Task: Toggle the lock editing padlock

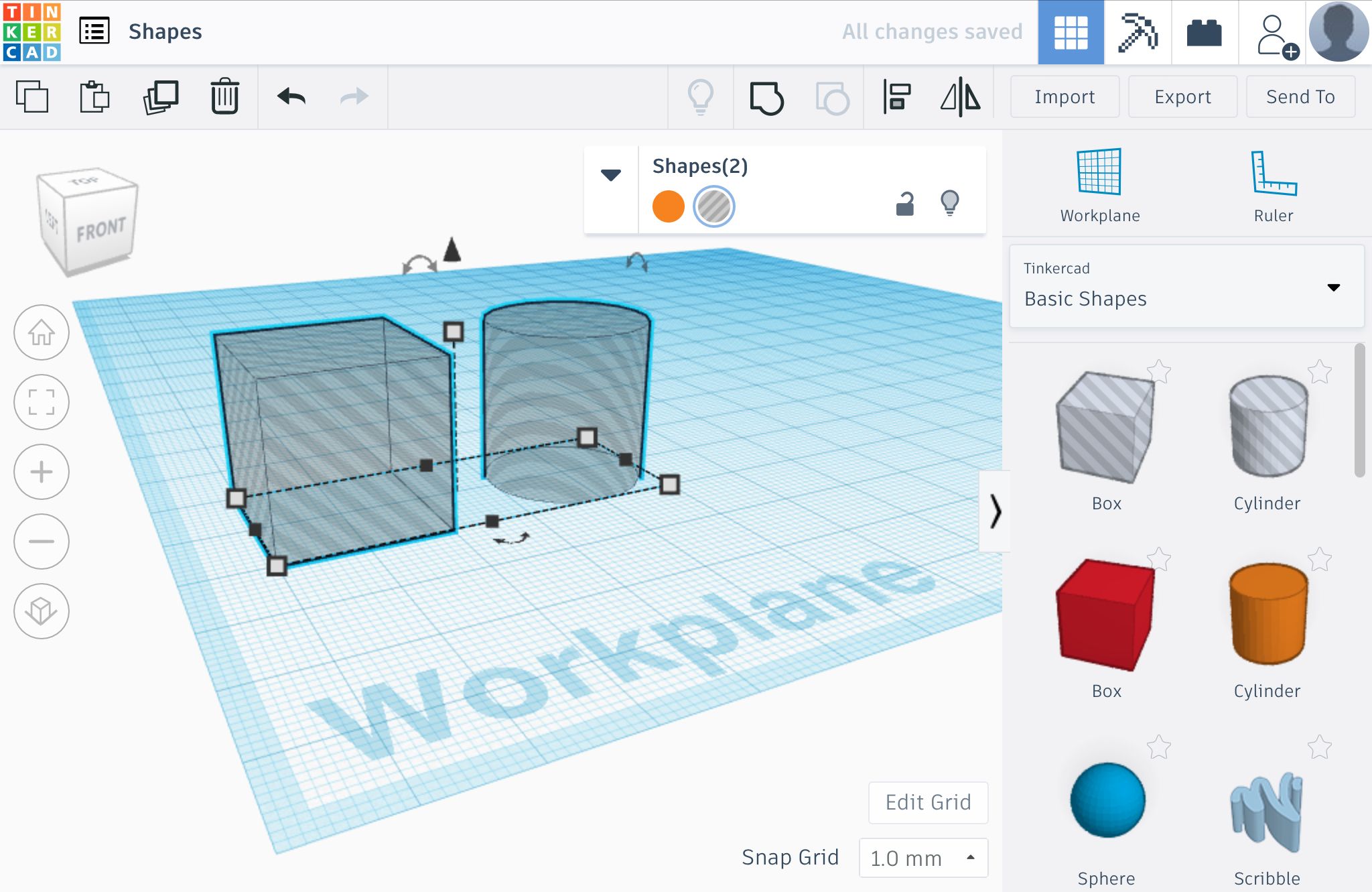Action: pos(905,204)
